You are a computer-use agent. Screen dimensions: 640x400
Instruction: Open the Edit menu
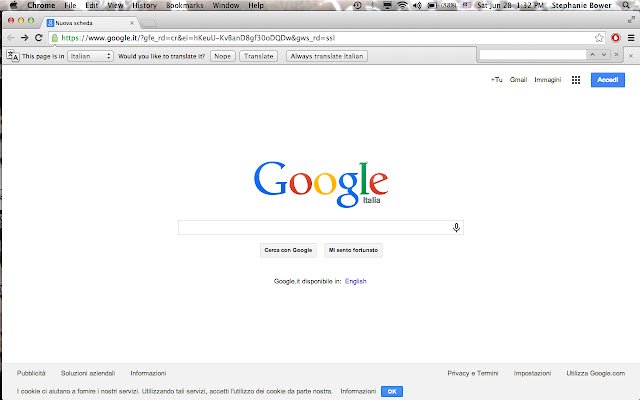point(91,5)
